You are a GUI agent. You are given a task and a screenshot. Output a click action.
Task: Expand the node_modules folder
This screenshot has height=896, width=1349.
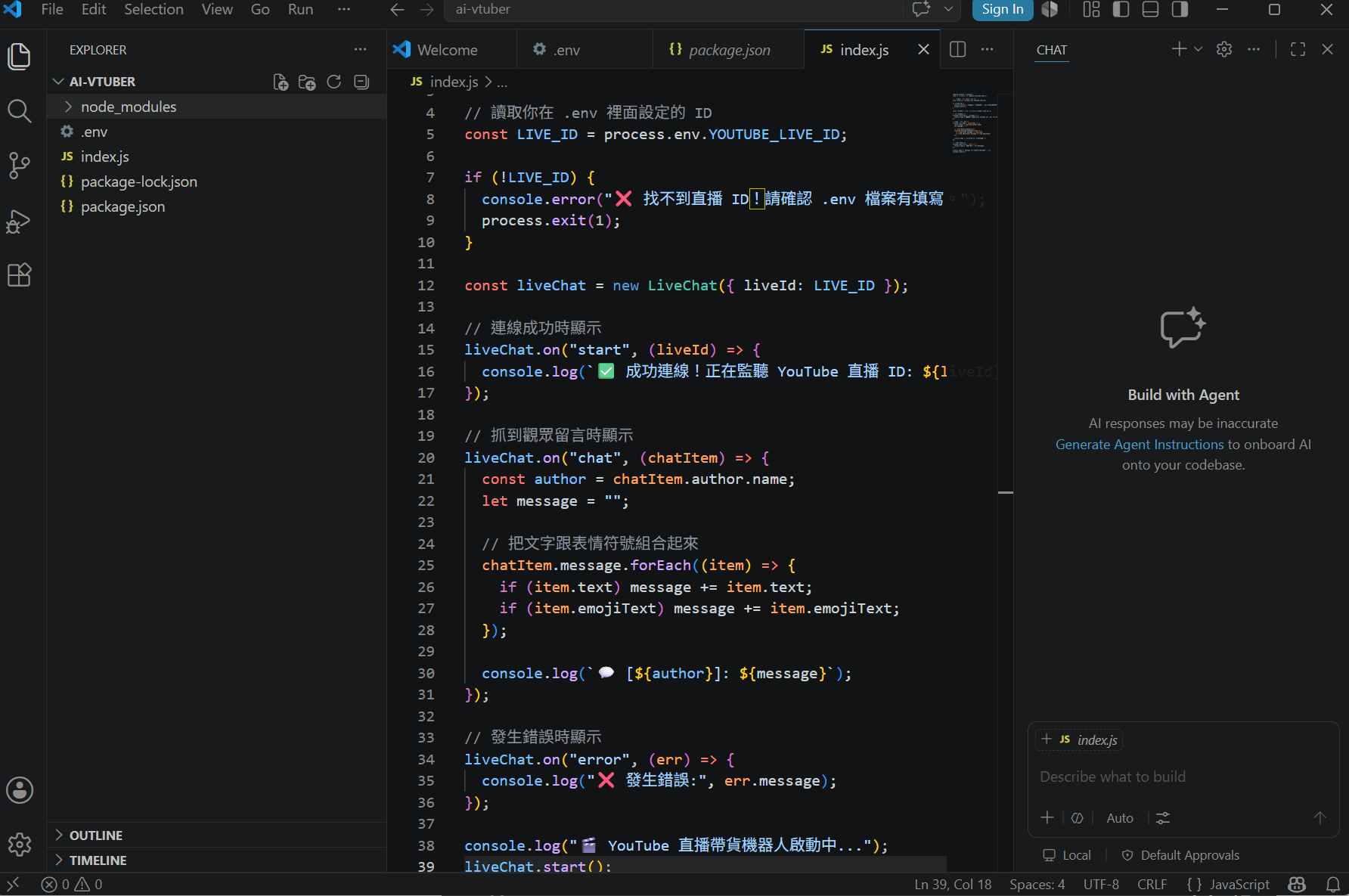[x=69, y=107]
